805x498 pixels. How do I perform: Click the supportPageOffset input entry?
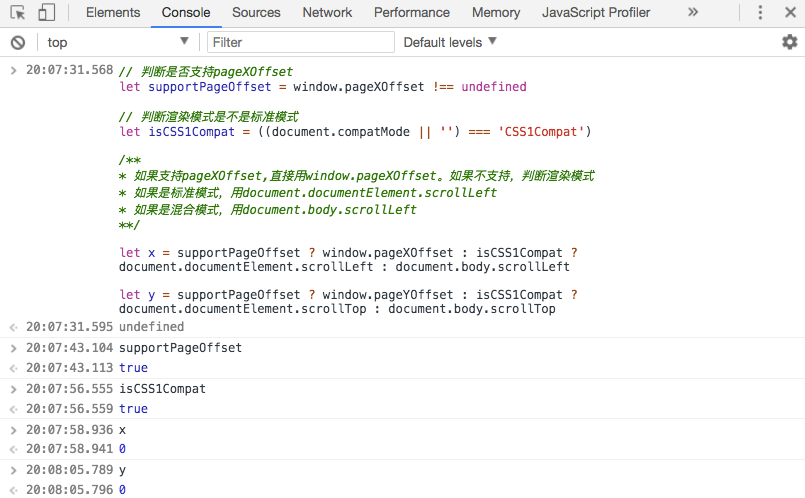[180, 348]
